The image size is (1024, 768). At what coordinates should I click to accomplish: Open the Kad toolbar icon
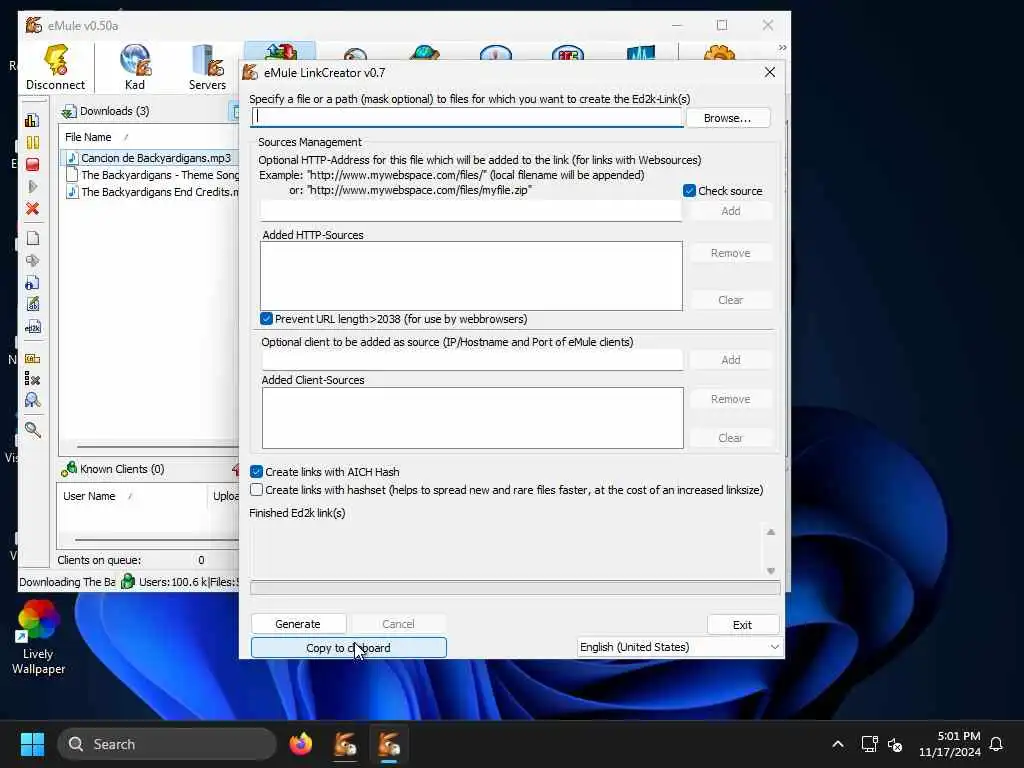pyautogui.click(x=135, y=67)
